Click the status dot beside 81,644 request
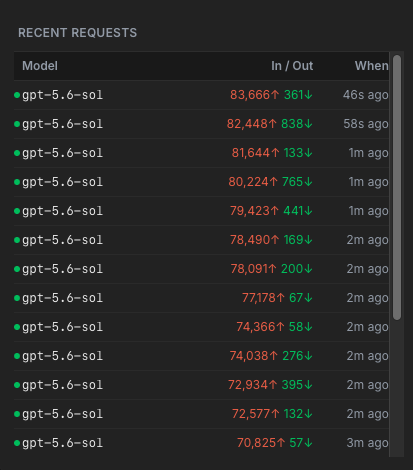 [x=17, y=153]
